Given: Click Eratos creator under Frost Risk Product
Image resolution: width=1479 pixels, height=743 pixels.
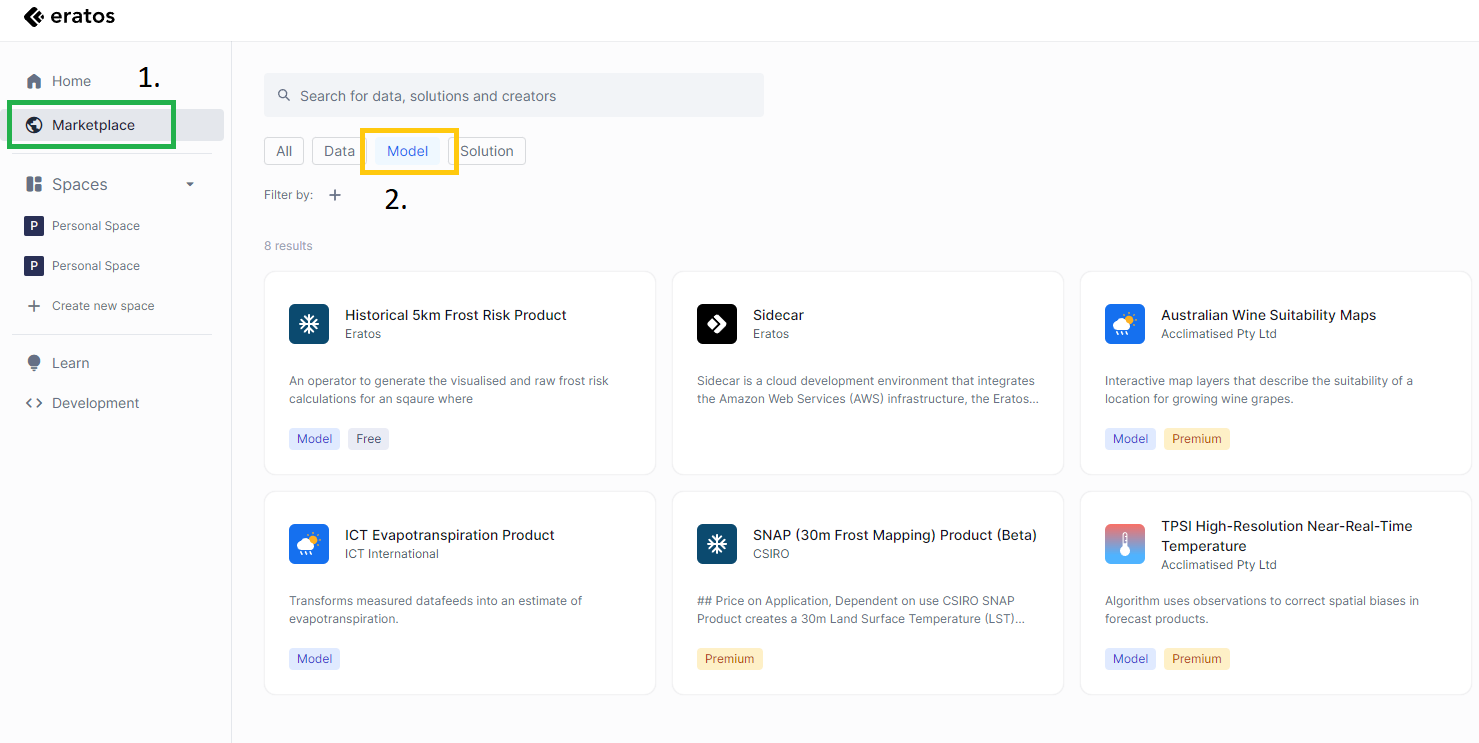Looking at the screenshot, I should [x=363, y=334].
